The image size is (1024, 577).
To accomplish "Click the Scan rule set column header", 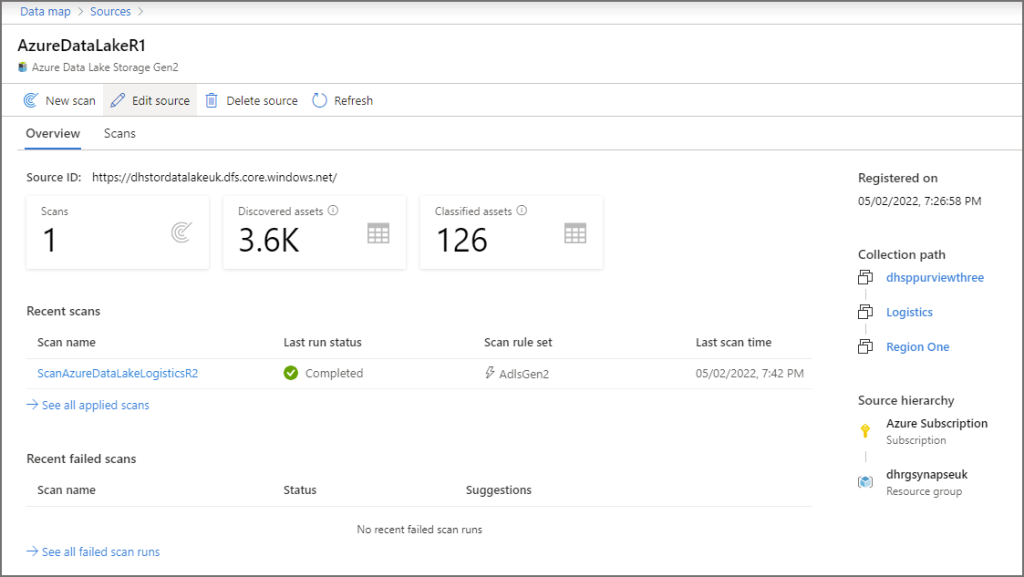I will click(518, 342).
